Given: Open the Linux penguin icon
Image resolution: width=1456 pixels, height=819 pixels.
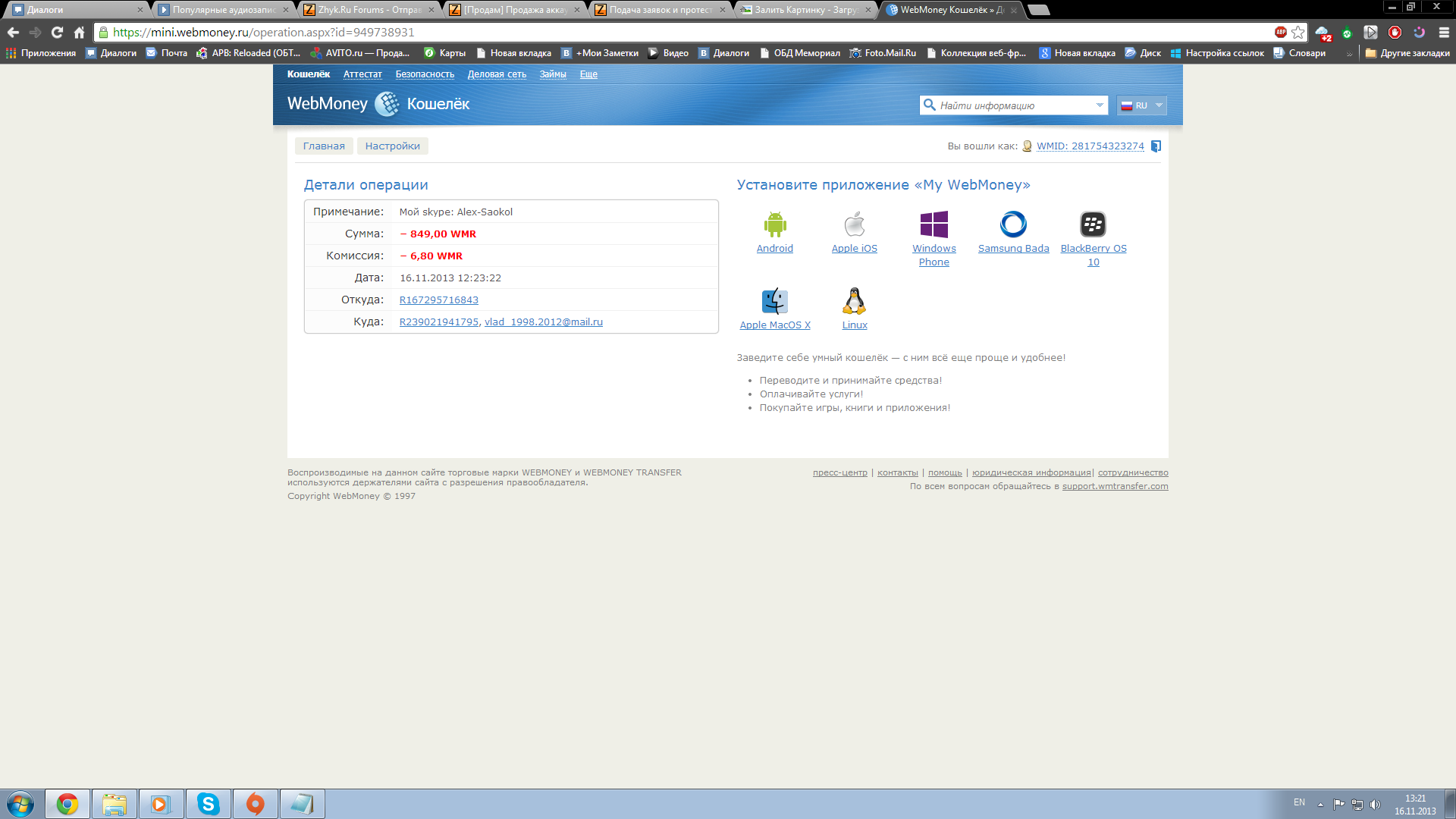Looking at the screenshot, I should 855,301.
